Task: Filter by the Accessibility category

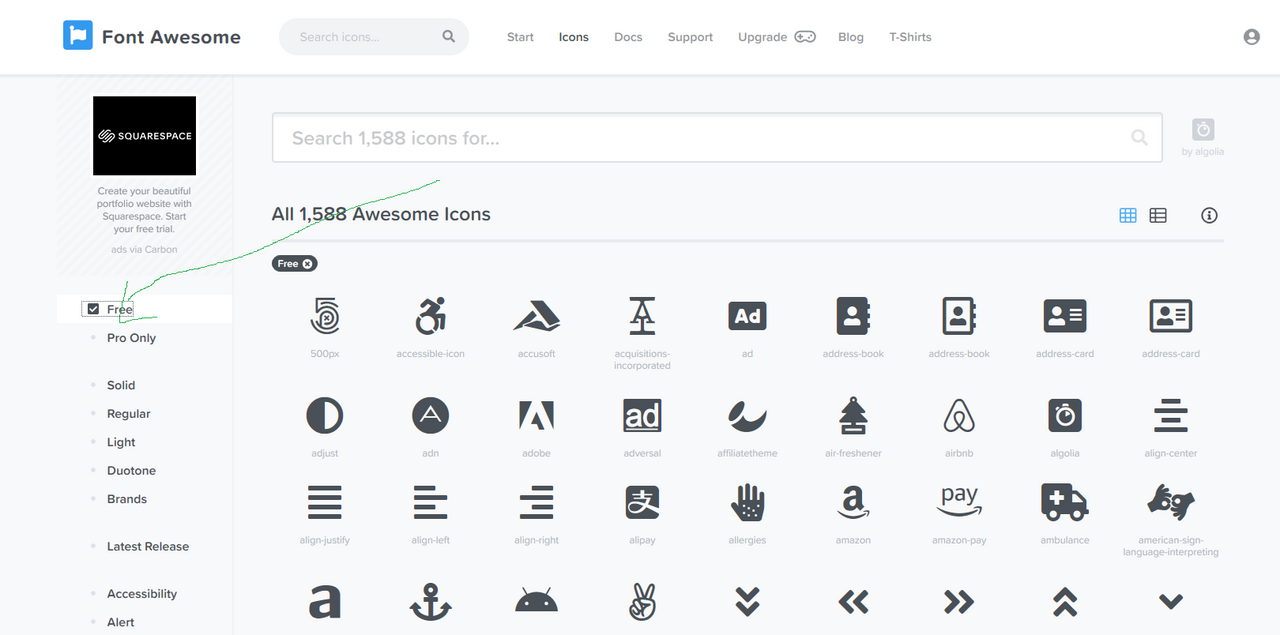Action: (142, 594)
